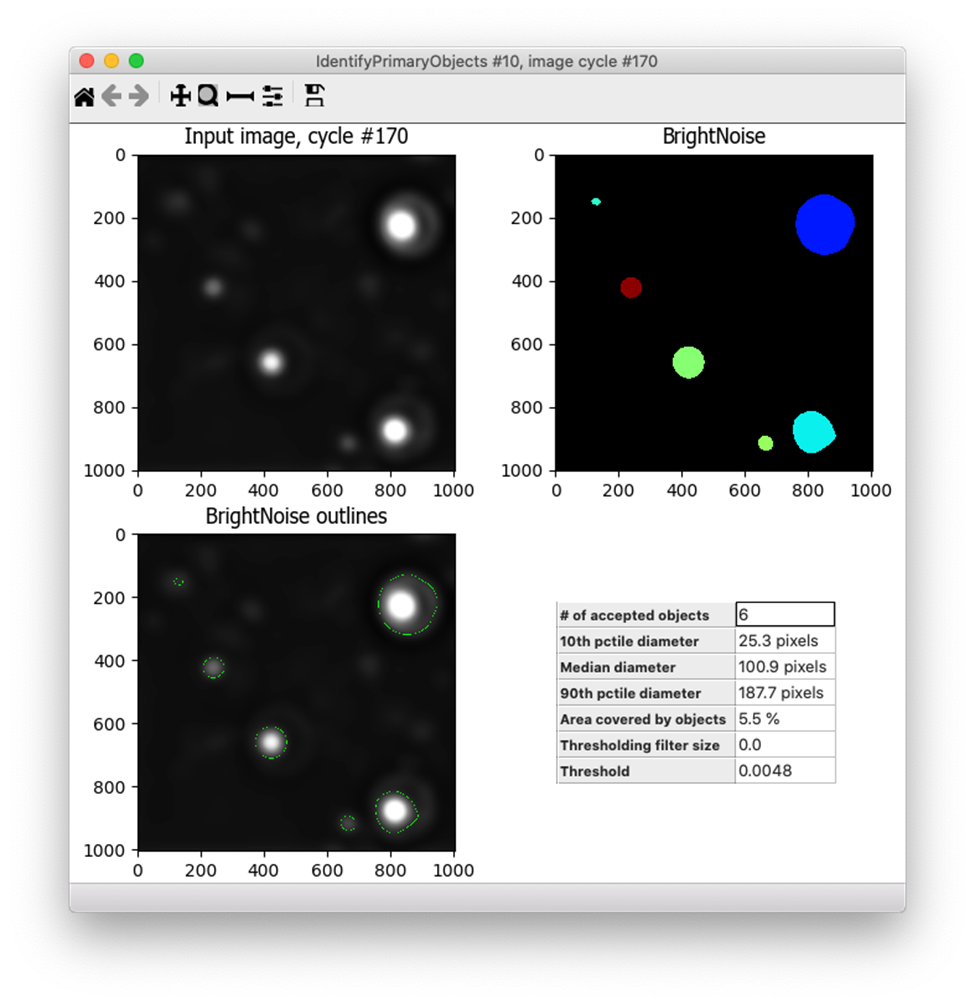Select the Zoom to rectangle tool

[x=208, y=96]
